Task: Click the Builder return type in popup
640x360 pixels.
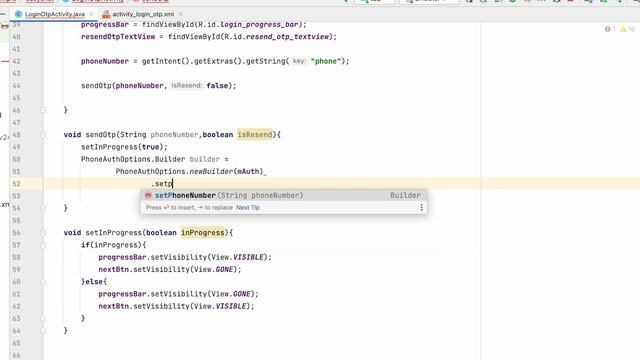Action: [x=405, y=196]
